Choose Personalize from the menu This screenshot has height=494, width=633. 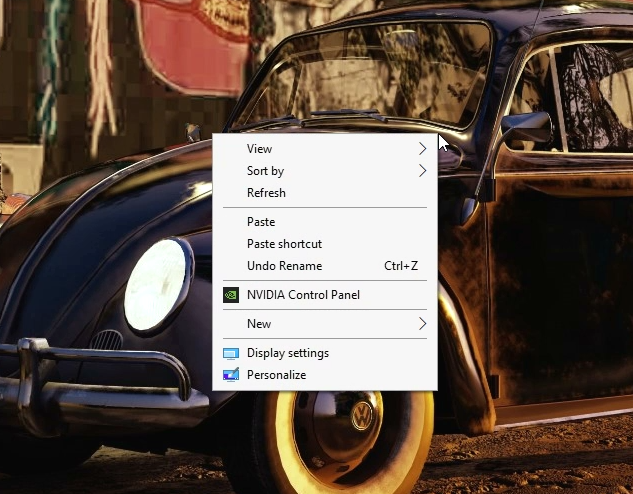(x=325, y=375)
